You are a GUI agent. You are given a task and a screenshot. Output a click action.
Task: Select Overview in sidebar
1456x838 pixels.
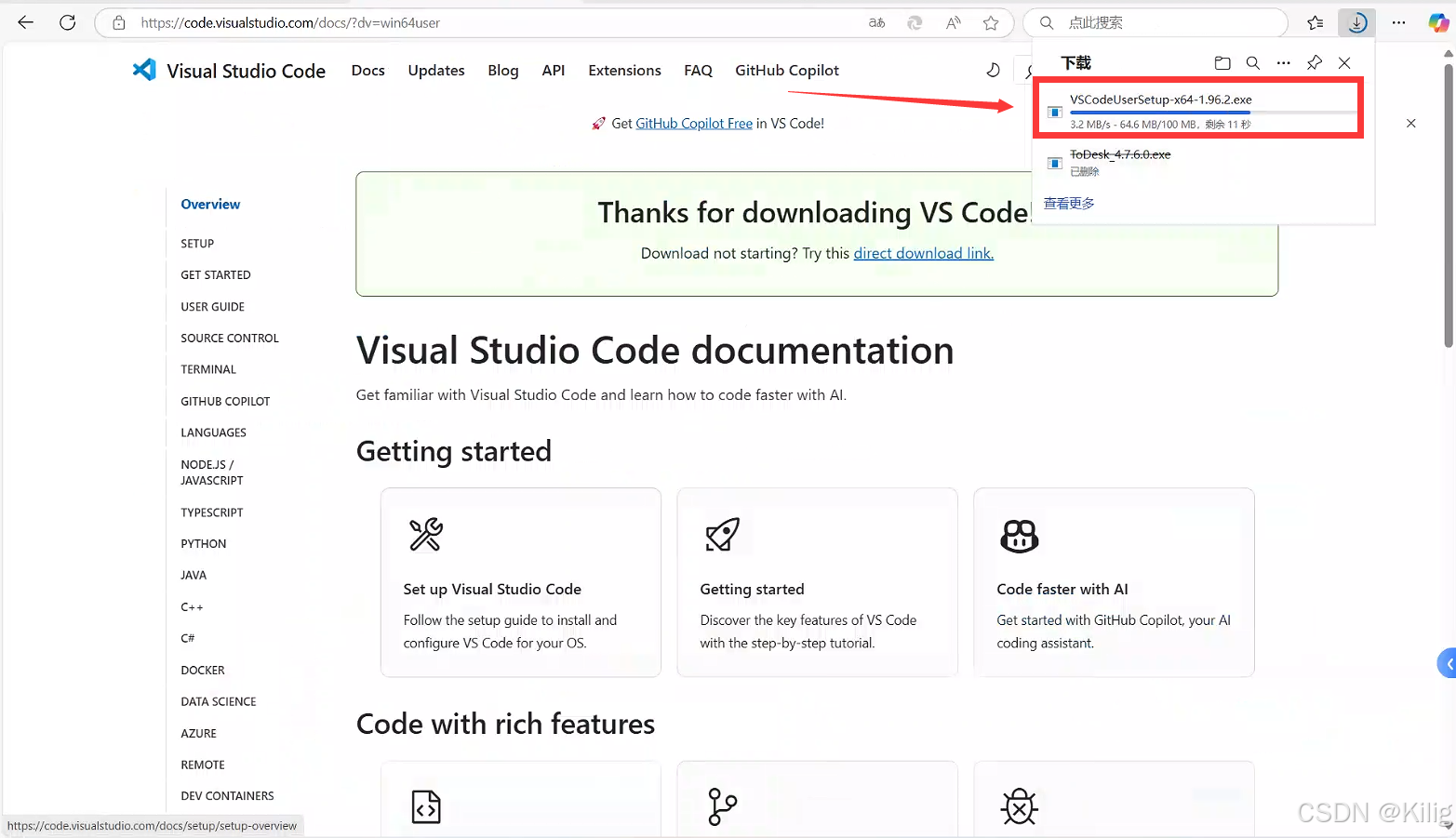point(210,205)
